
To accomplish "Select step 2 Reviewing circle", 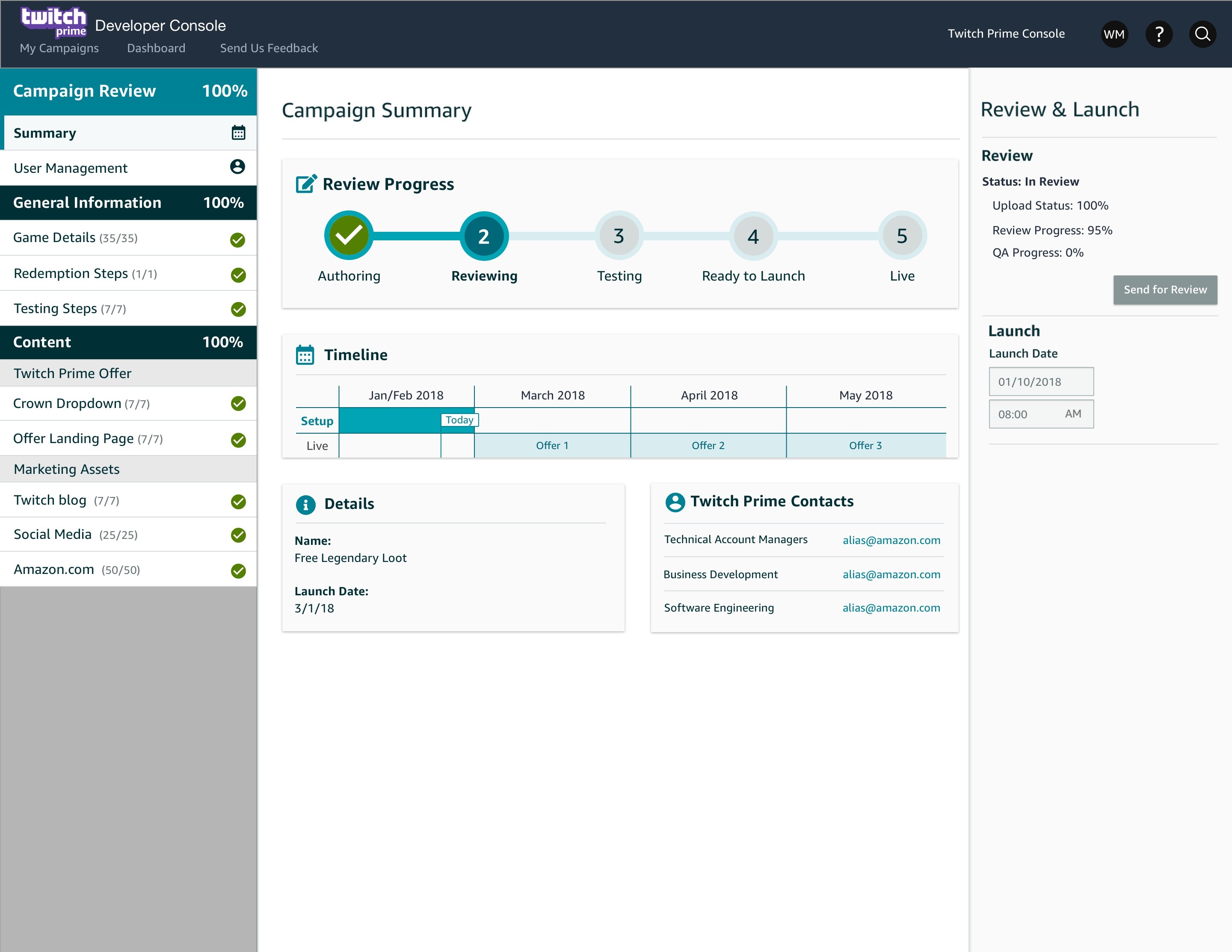I will [484, 236].
